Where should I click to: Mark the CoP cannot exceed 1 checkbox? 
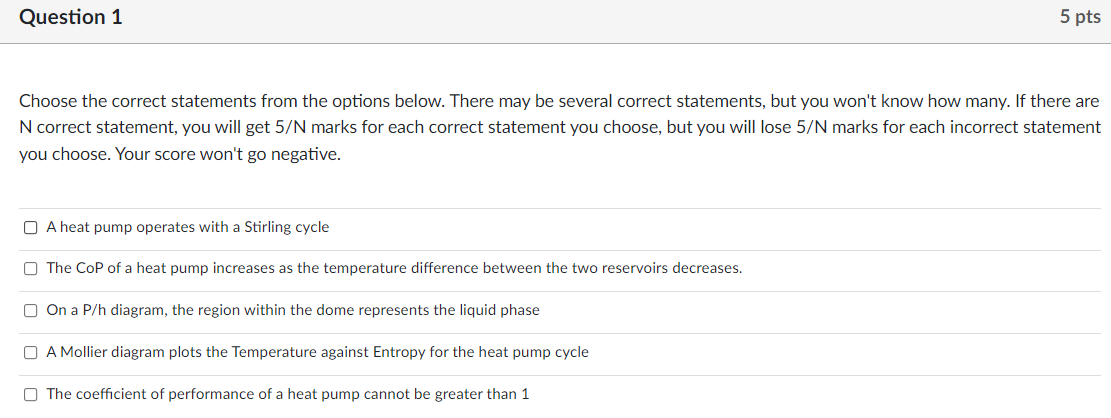click(30, 394)
